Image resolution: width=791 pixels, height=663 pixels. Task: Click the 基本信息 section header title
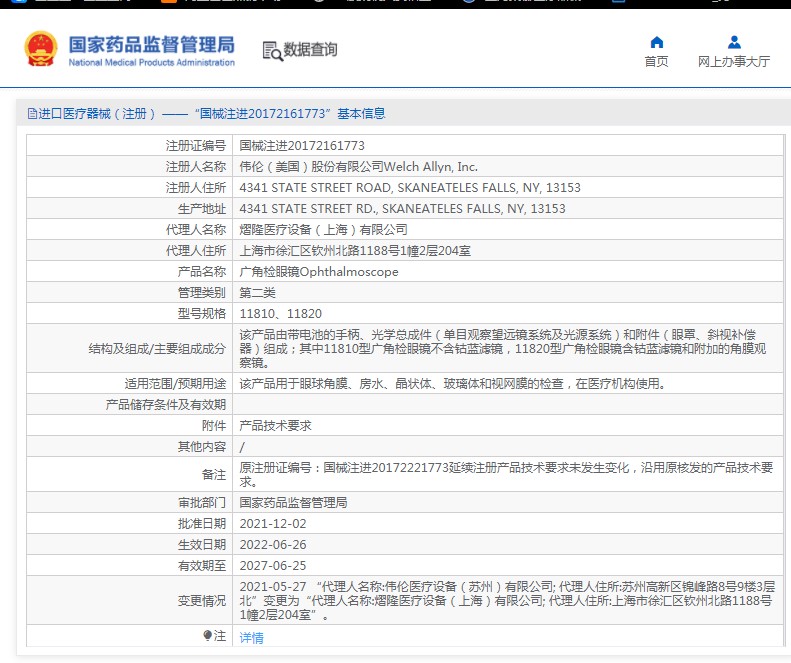[x=352, y=114]
